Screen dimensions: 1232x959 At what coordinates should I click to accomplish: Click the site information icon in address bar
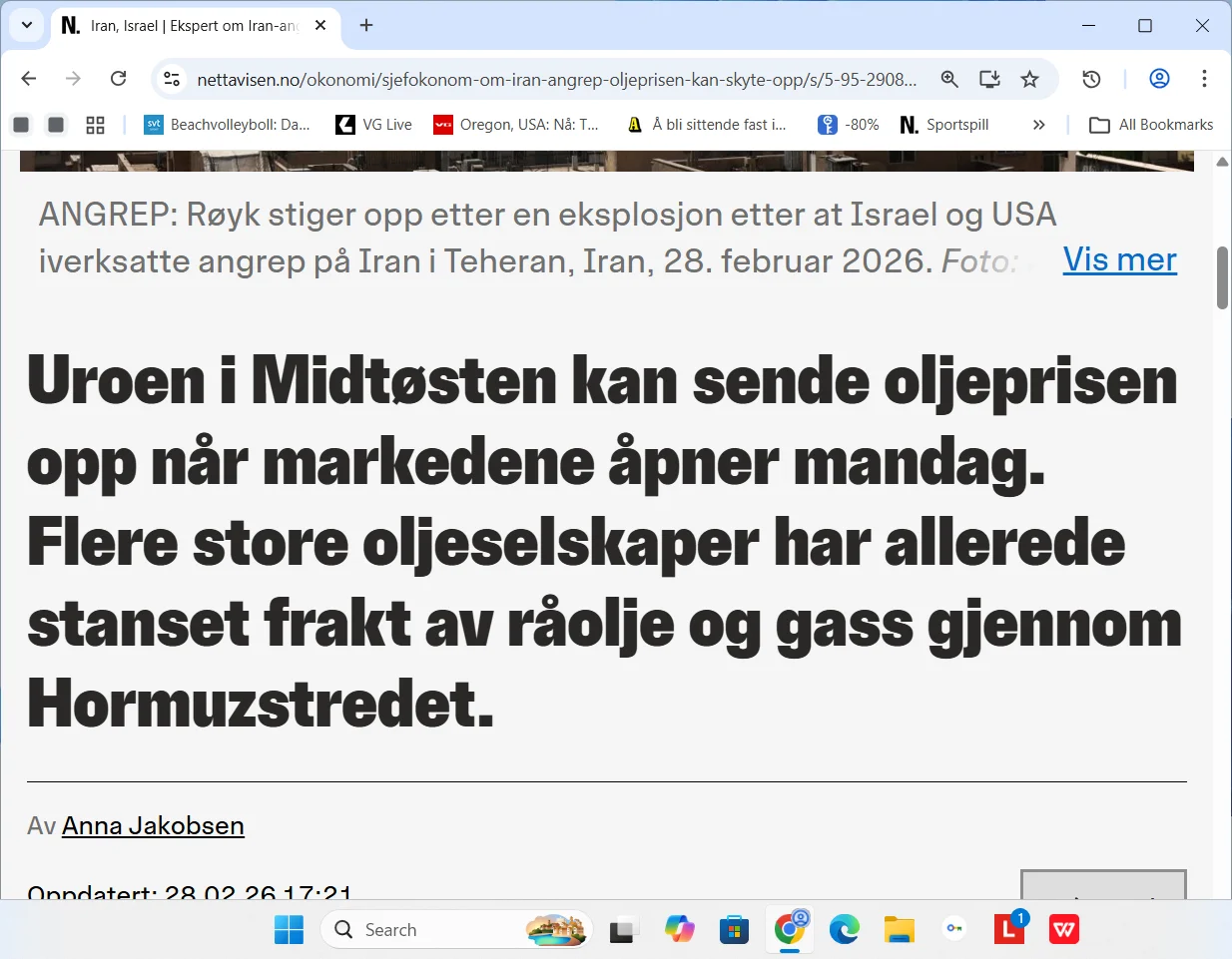(172, 78)
